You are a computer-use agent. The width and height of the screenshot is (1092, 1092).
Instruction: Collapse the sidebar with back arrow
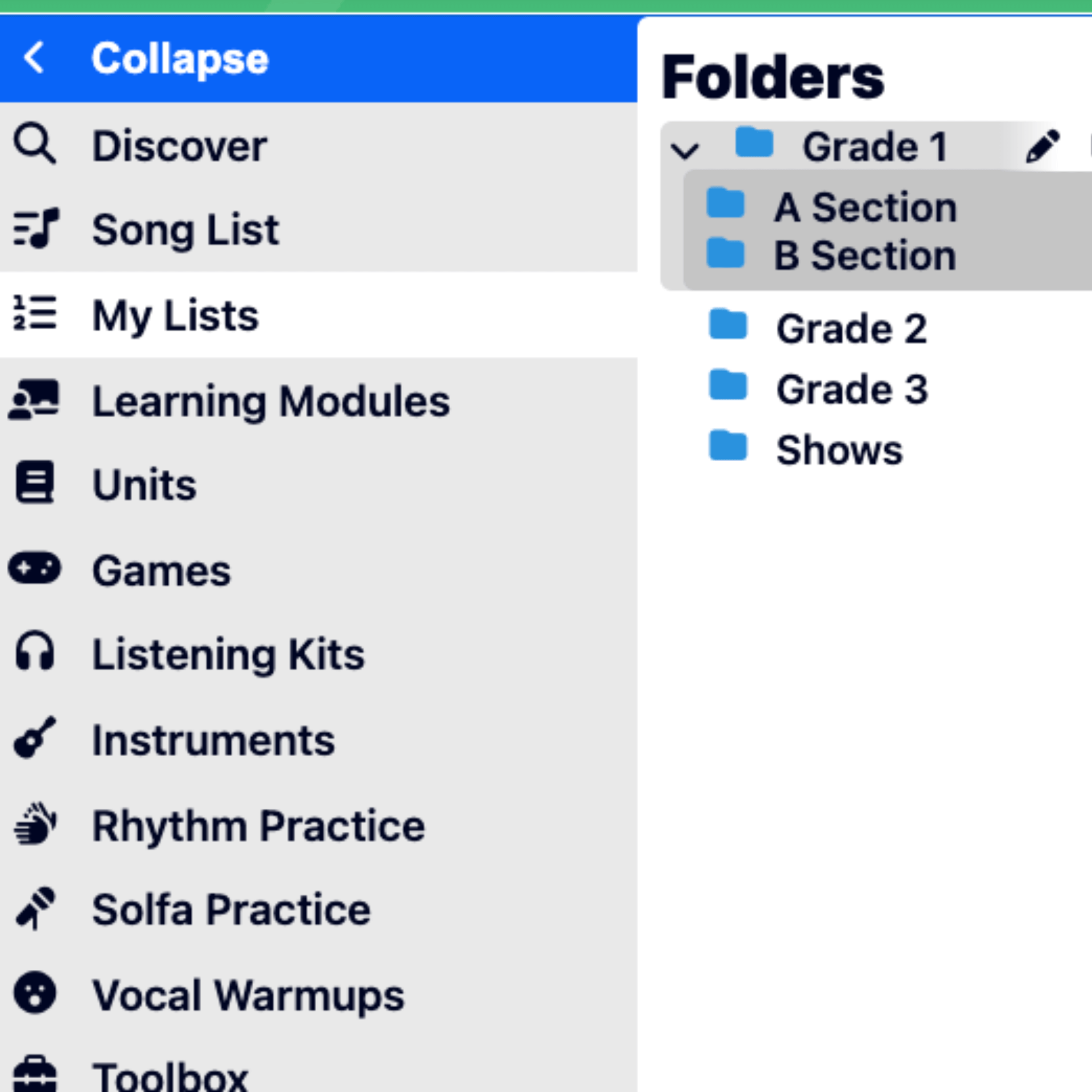[34, 58]
